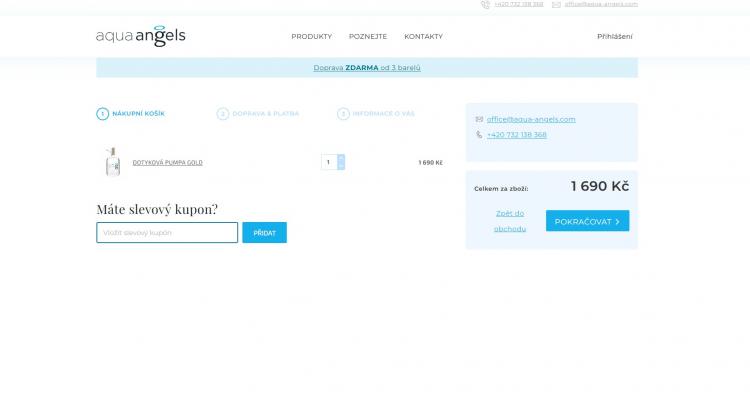Increase quantity with the up arrow
Screen dimensions: 750x406
coord(341,158)
